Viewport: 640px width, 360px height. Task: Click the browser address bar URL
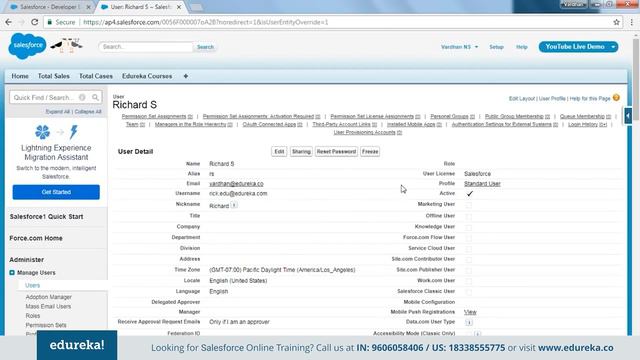coord(206,22)
